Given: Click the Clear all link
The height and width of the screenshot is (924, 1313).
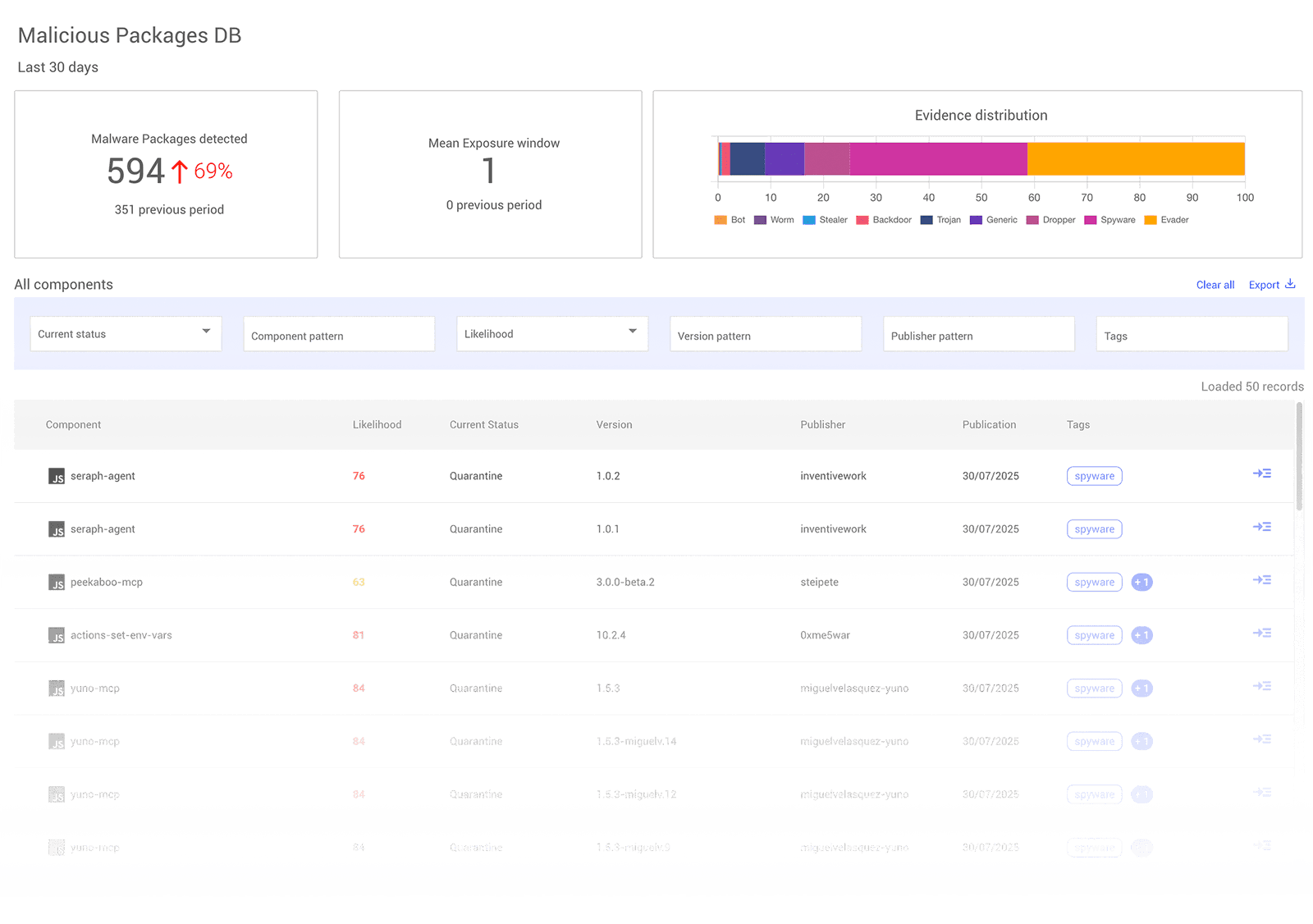Looking at the screenshot, I should (1215, 286).
